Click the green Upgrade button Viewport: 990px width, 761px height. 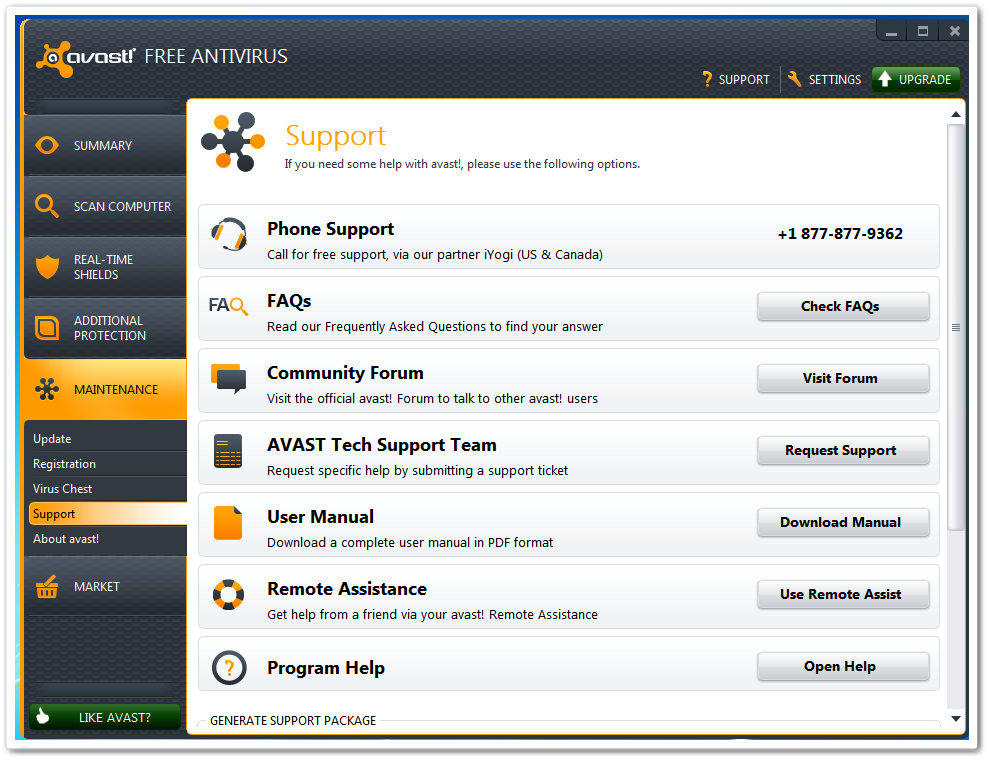pyautogui.click(x=916, y=79)
